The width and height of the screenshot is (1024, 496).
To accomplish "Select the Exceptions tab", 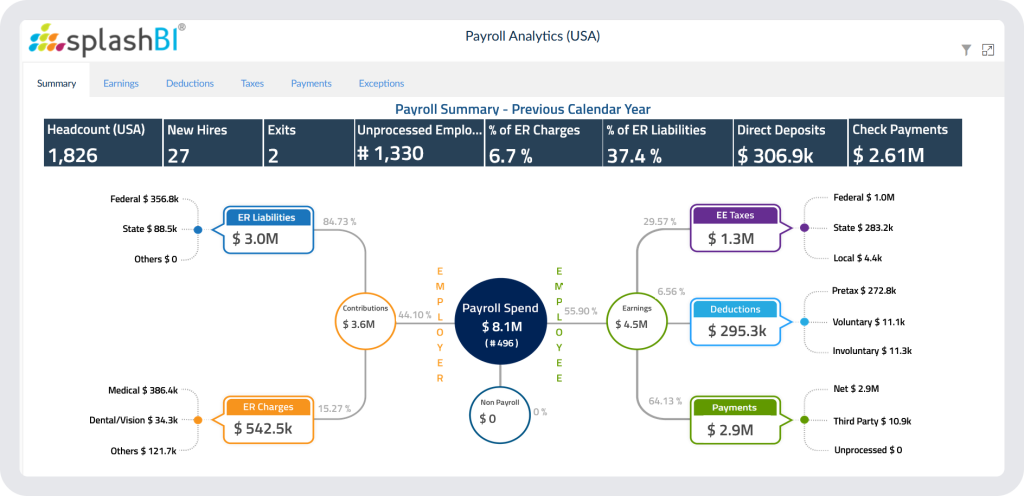I will click(x=381, y=83).
